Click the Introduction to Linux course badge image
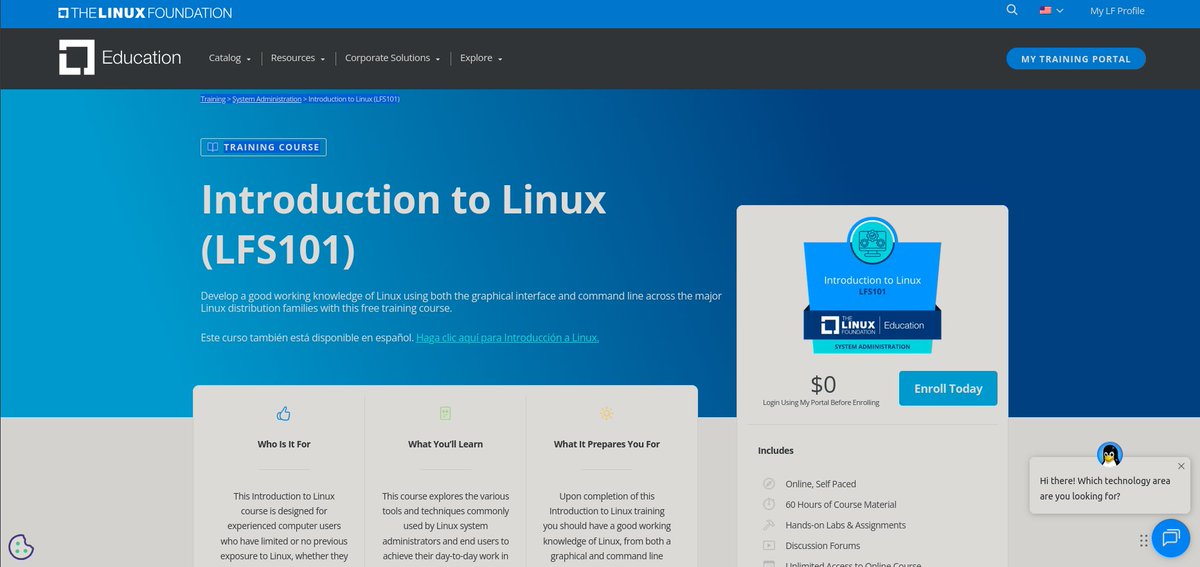1200x567 pixels. click(x=872, y=285)
